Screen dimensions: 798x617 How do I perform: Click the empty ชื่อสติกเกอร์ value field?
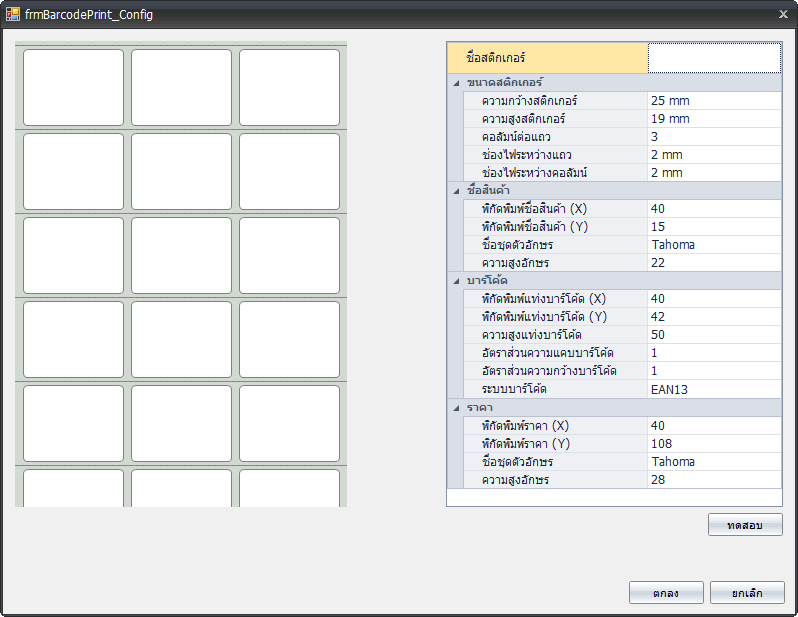pyautogui.click(x=714, y=58)
